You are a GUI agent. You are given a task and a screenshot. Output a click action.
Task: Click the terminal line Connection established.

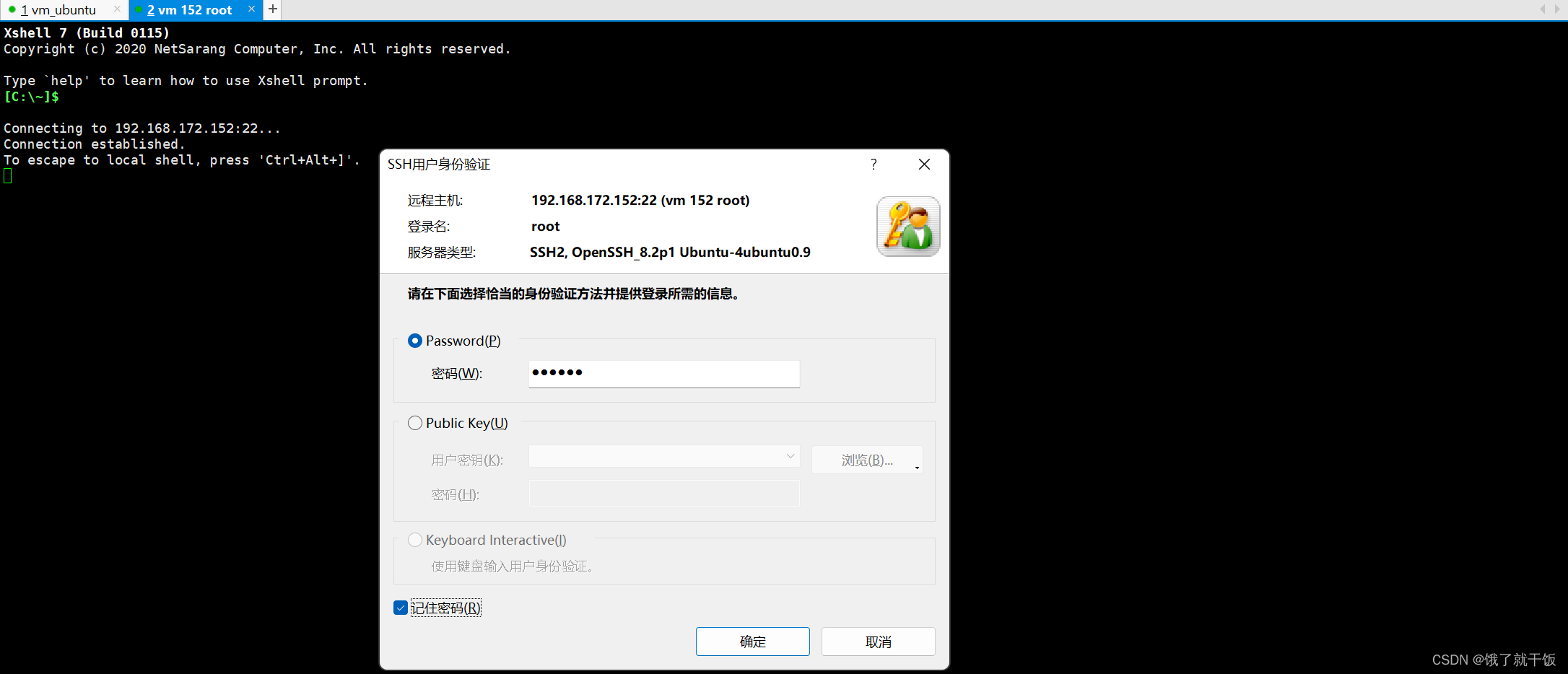coord(94,144)
